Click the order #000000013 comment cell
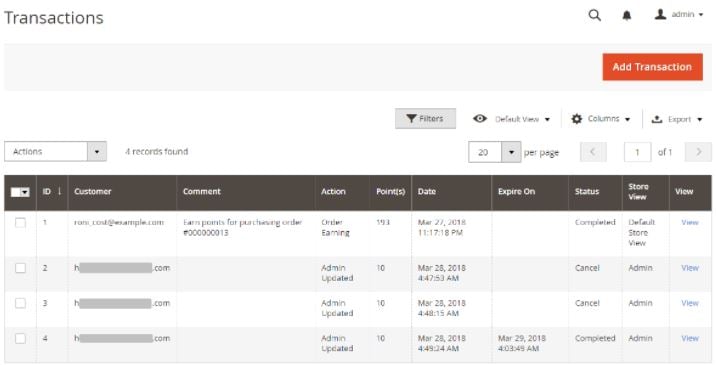Viewport: 716px width, 365px height. tap(242, 227)
